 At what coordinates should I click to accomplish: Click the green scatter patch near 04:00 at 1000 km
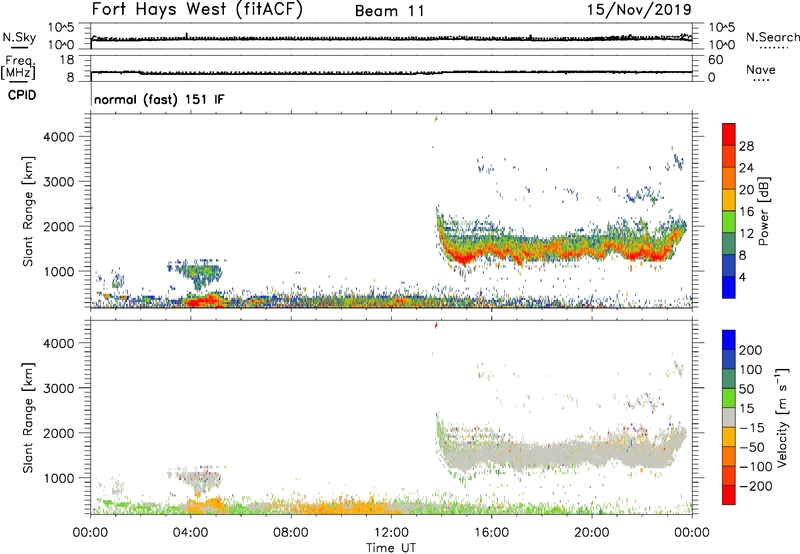202,273
